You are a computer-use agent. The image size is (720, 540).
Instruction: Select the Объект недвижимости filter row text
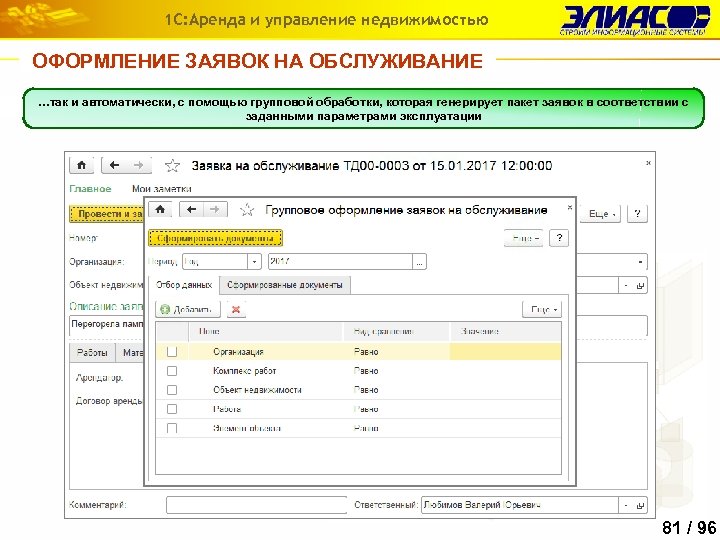(x=257, y=390)
